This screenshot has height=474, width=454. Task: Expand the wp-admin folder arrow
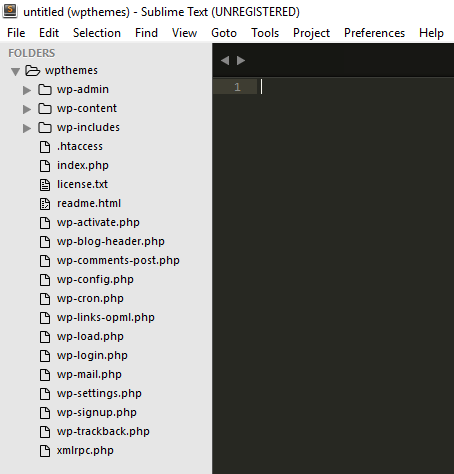click(27, 90)
